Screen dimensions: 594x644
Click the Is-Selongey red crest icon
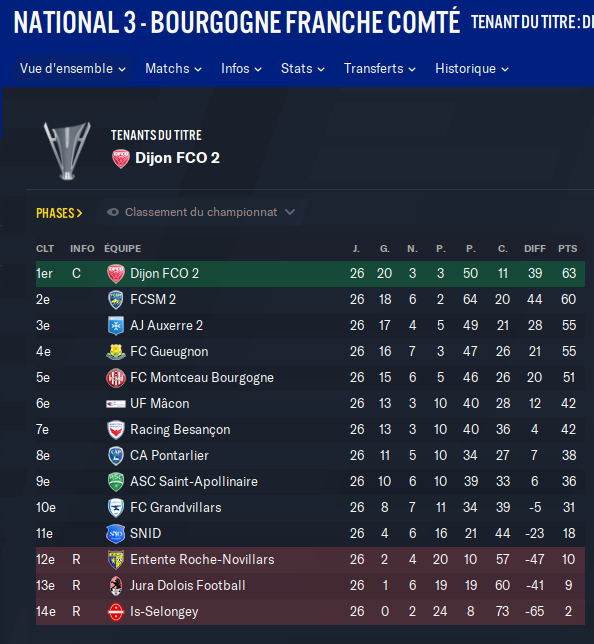click(116, 612)
